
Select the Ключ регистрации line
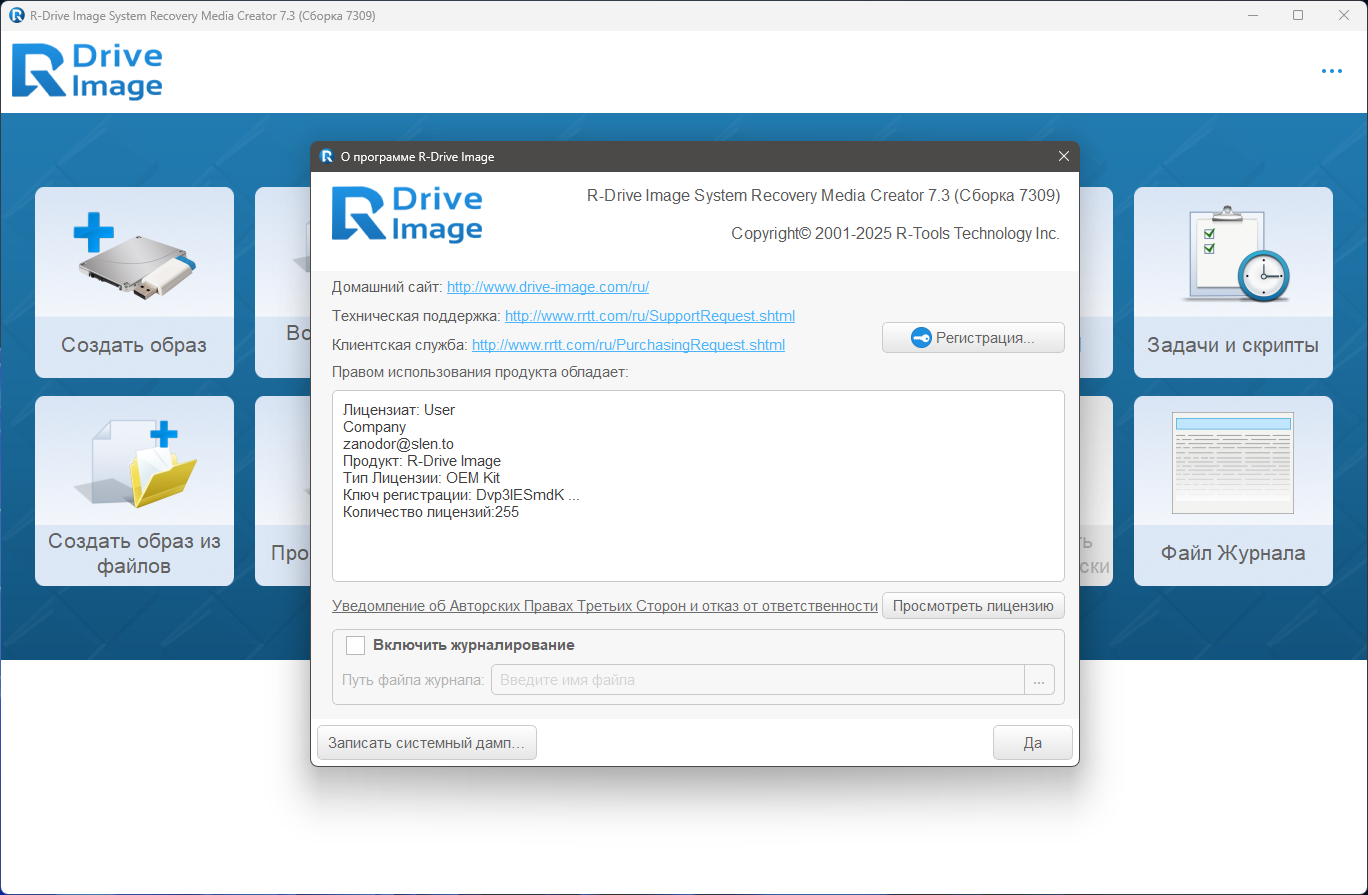(461, 495)
